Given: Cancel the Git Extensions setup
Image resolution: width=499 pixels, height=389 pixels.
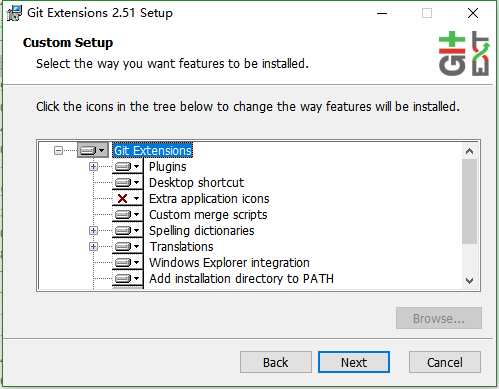Looking at the screenshot, I should pos(445,362).
